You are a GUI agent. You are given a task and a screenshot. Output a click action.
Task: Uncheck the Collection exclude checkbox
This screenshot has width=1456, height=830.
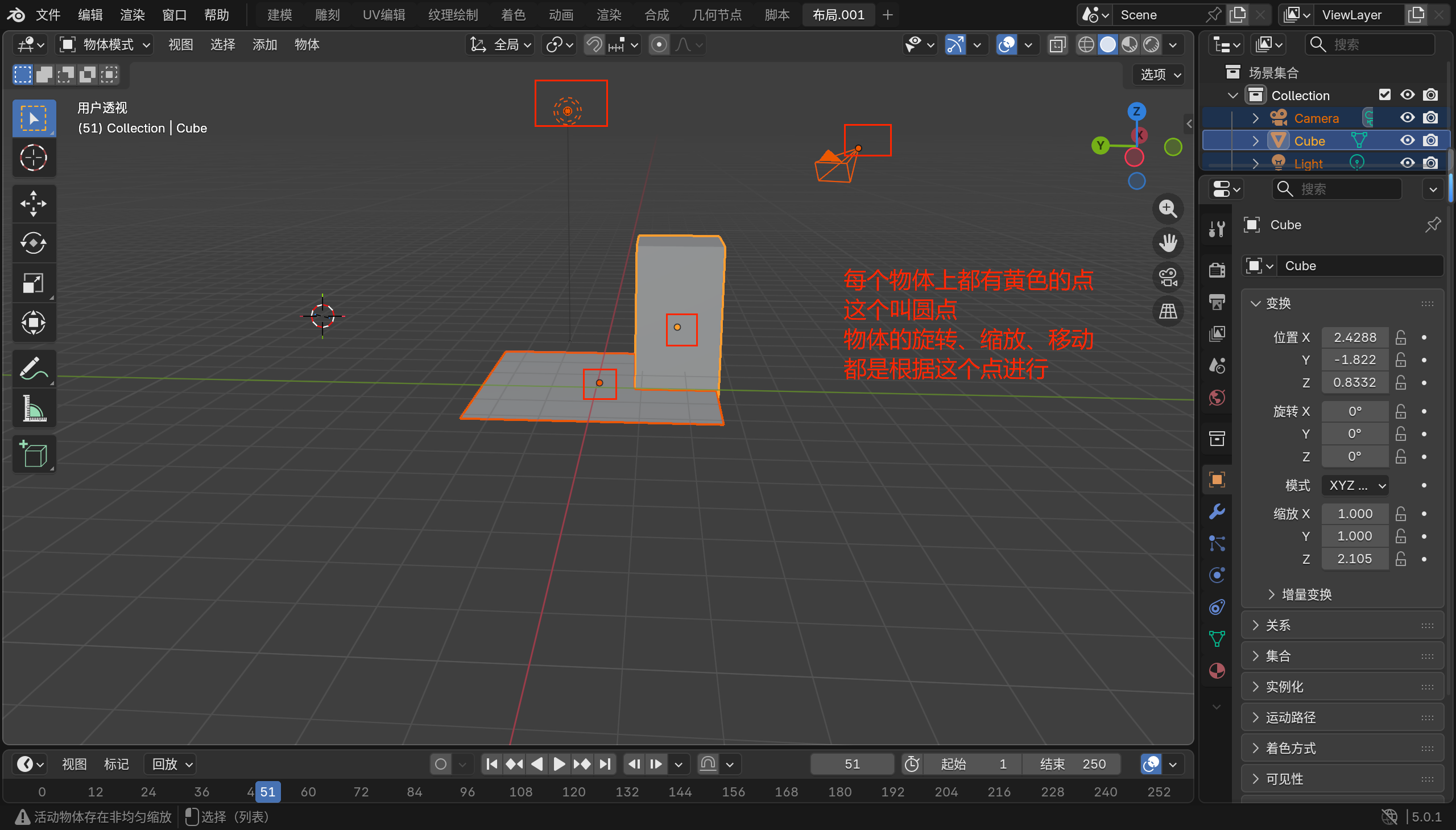pos(1384,94)
